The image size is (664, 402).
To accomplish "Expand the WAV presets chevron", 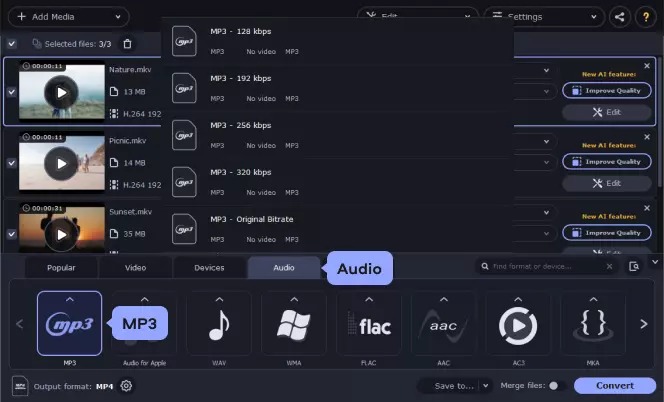I will coord(219,299).
